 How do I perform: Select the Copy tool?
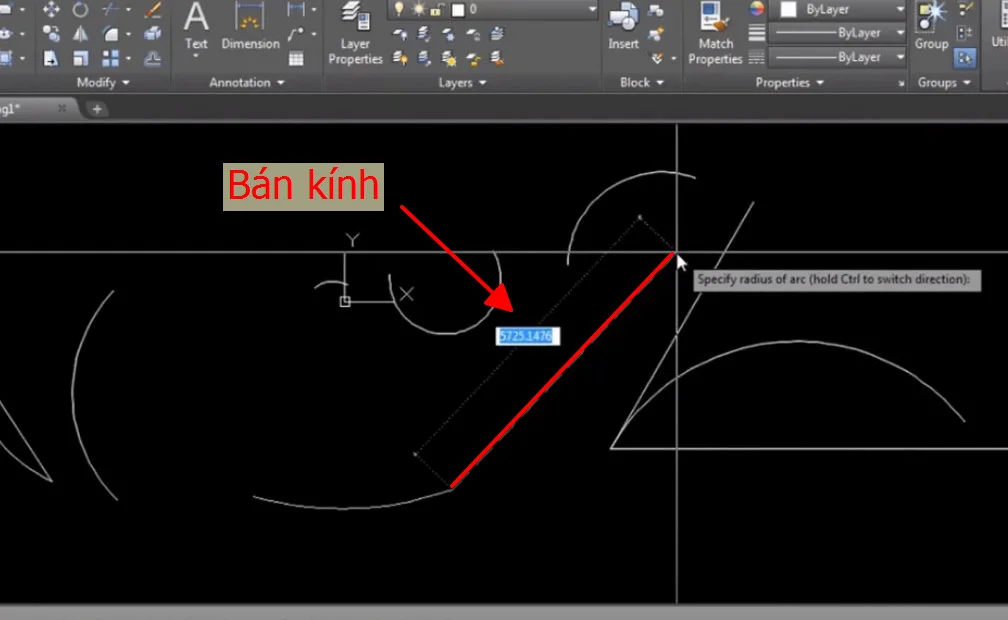(x=51, y=33)
